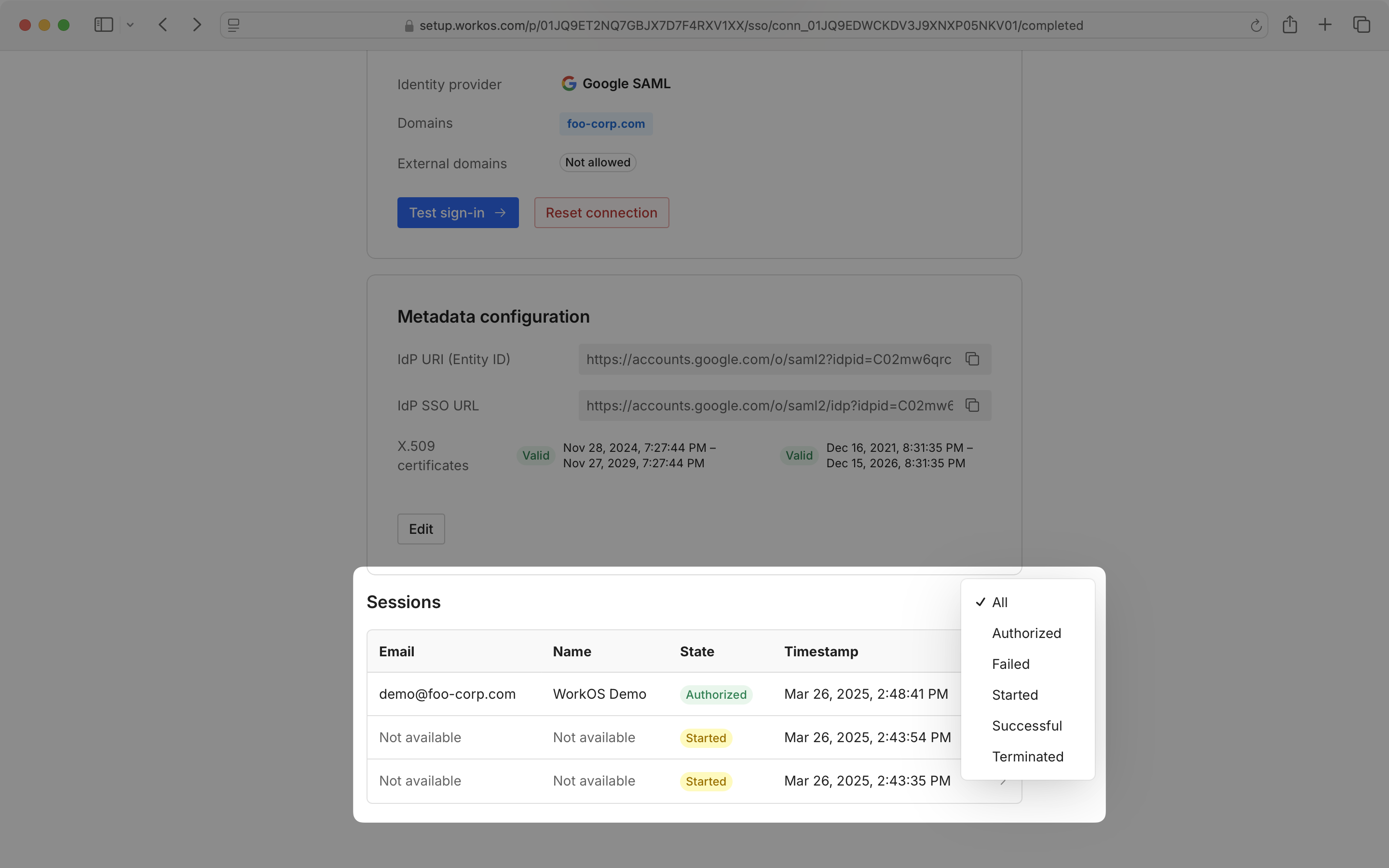Screen dimensions: 1389x868
Task: Click Edit under Metadata configuration
Action: [x=421, y=529]
